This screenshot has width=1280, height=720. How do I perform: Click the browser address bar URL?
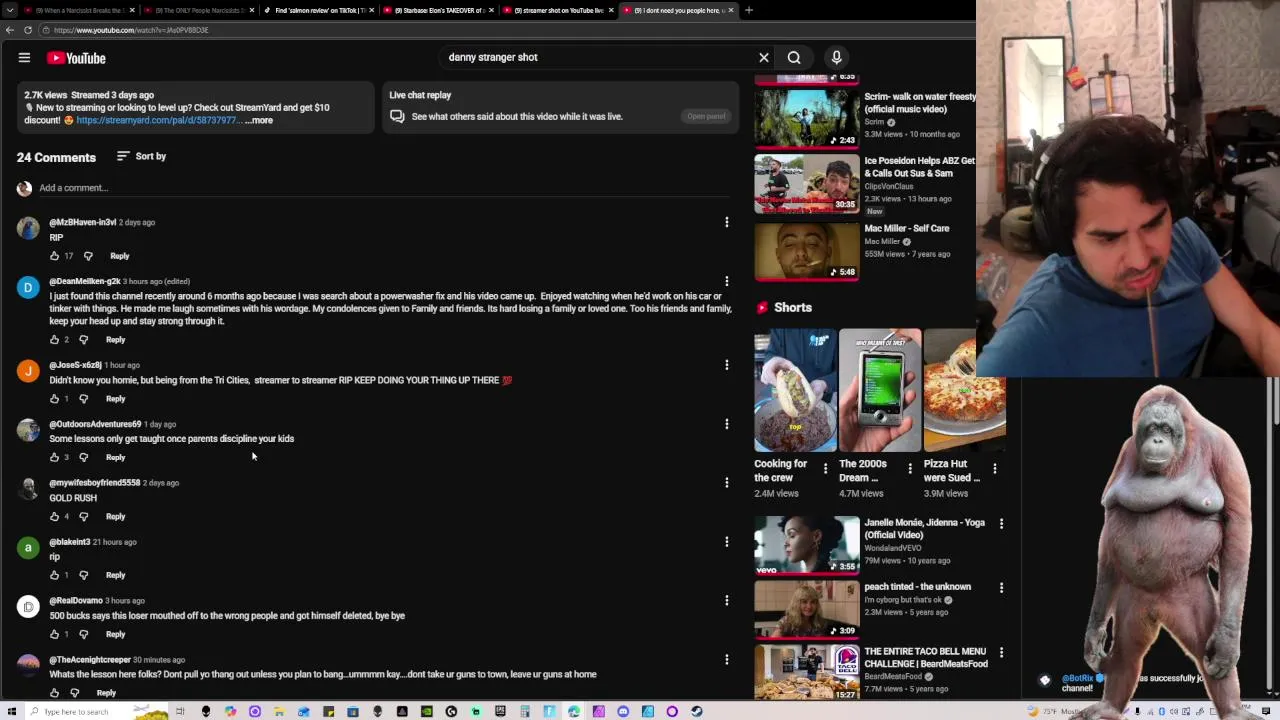click(x=131, y=30)
